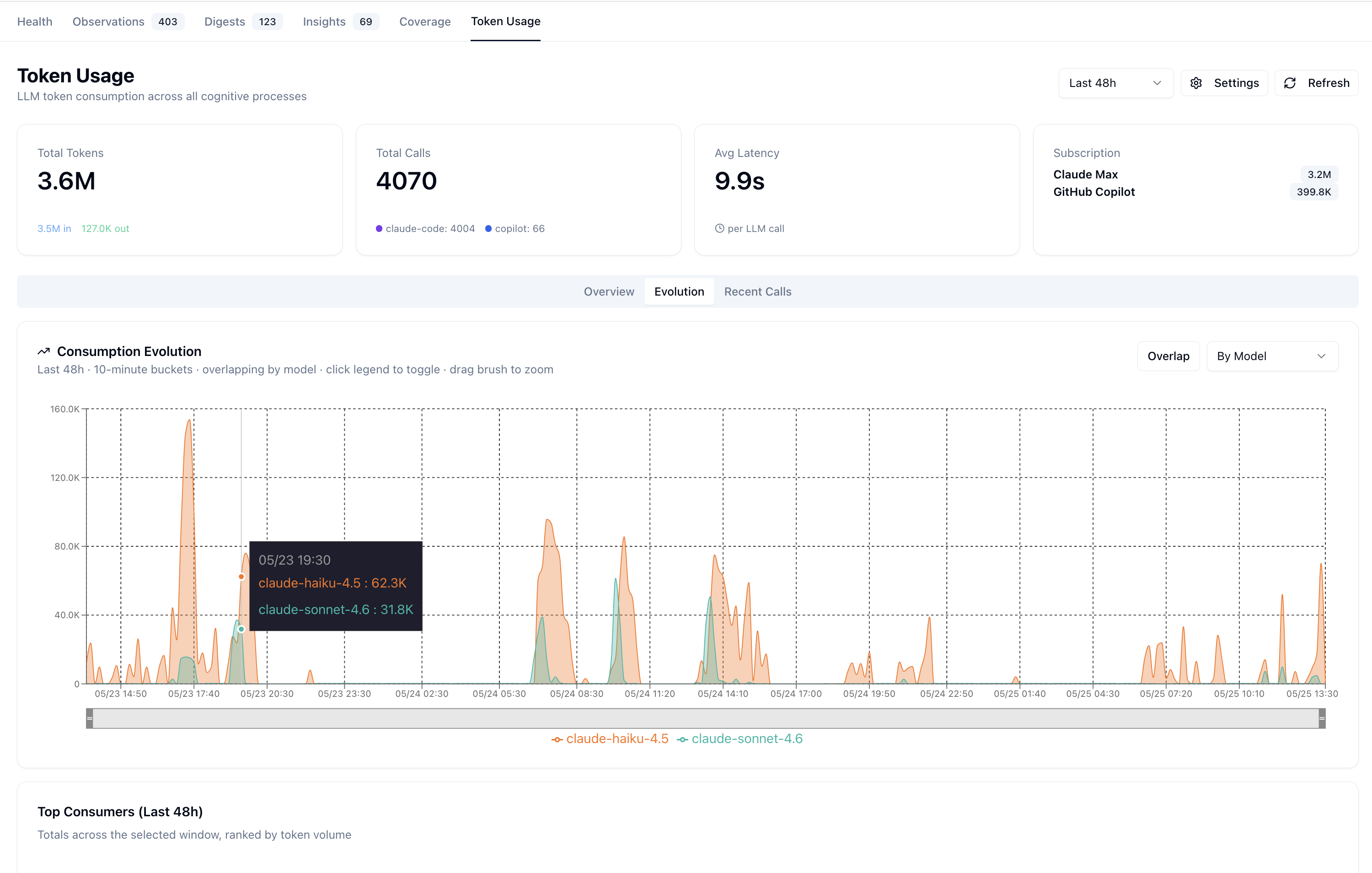
Task: Grab the left brush handle of zoom bar
Action: point(90,718)
